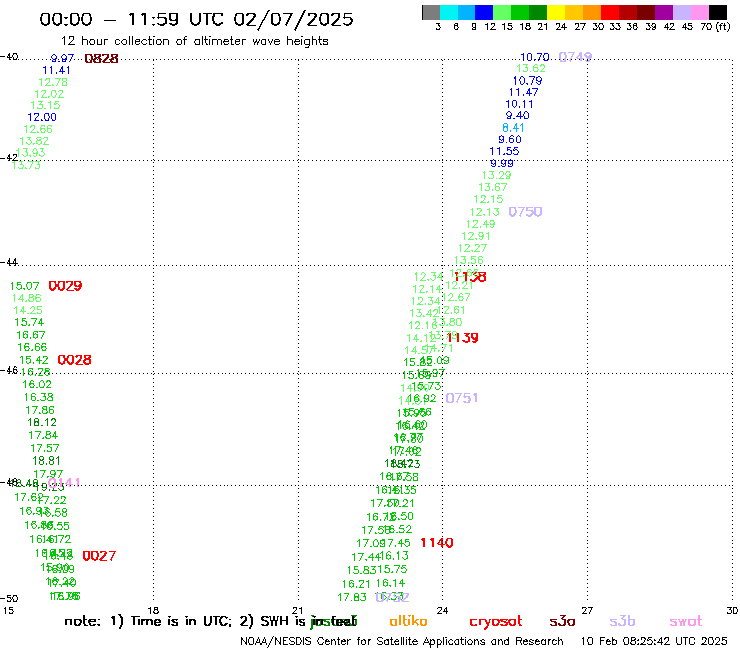Click the wave height value 13.29
Image resolution: width=740 pixels, height=650 pixels.
tap(496, 175)
